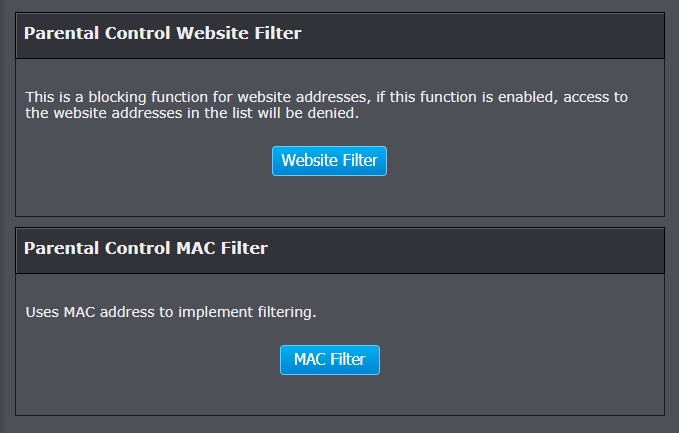
Task: Click the "Uses MAC address" description text
Action: 170,312
